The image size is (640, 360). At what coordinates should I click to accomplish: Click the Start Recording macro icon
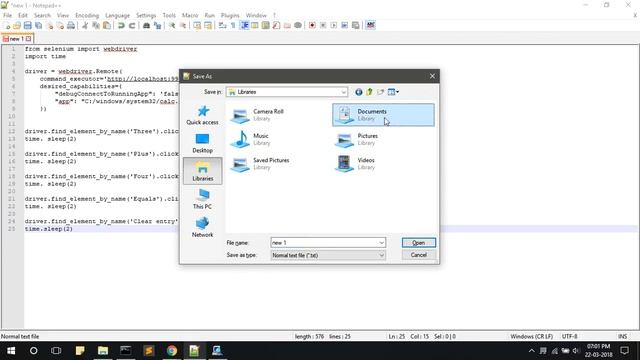pyautogui.click(x=312, y=25)
